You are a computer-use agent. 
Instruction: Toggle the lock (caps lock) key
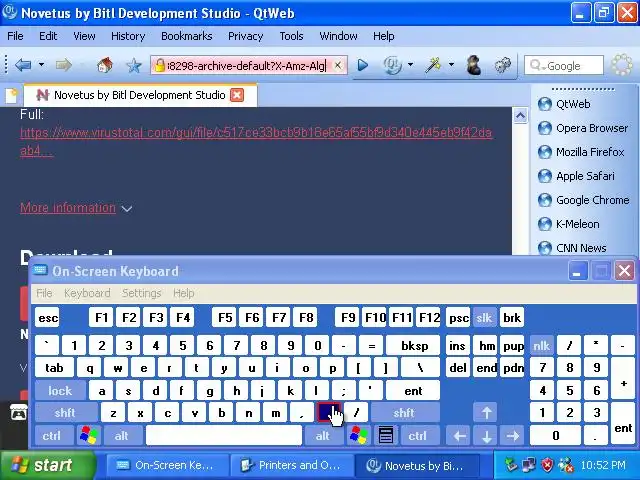60,391
